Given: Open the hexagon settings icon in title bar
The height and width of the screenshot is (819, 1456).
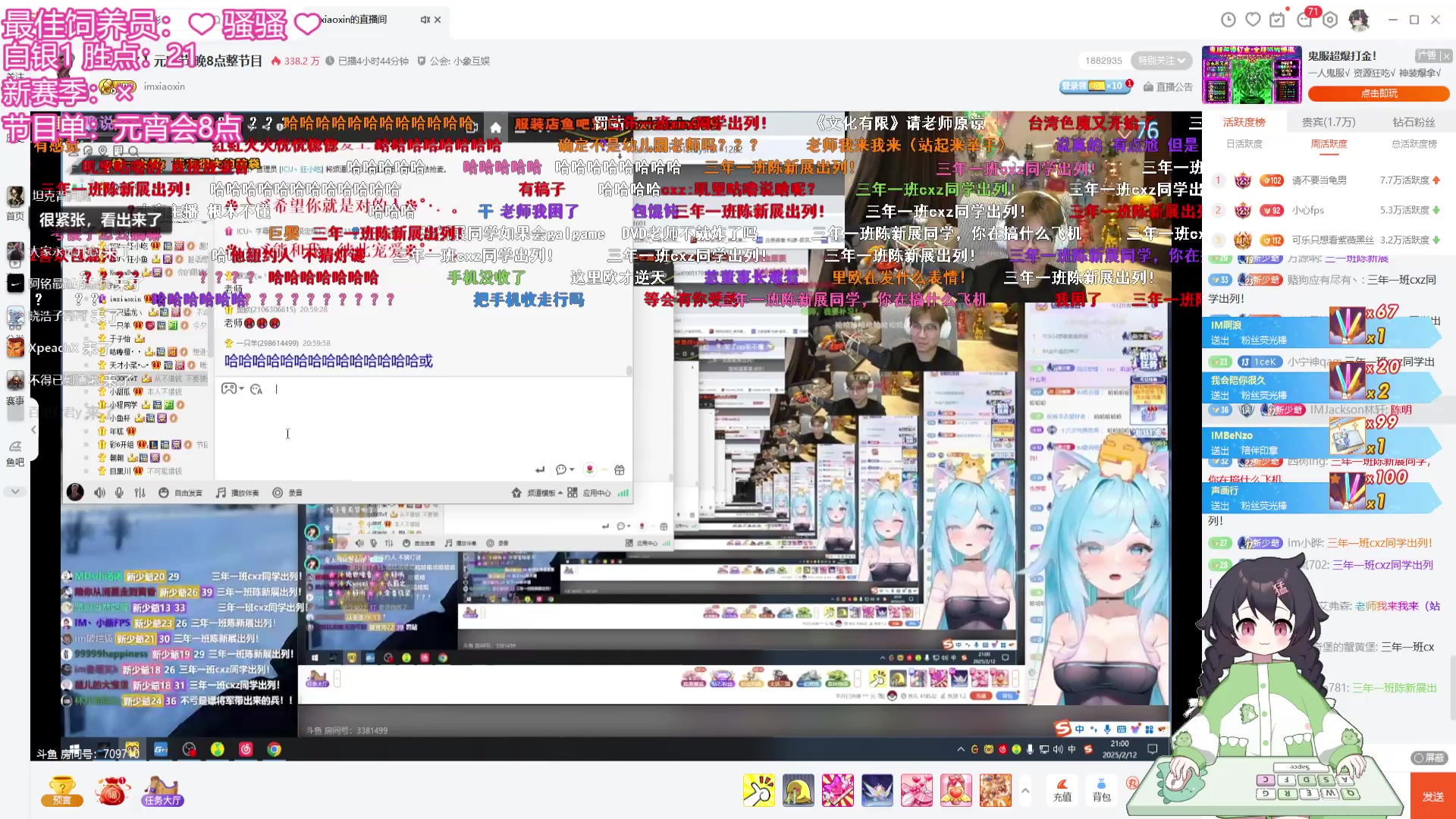Looking at the screenshot, I should [1330, 20].
